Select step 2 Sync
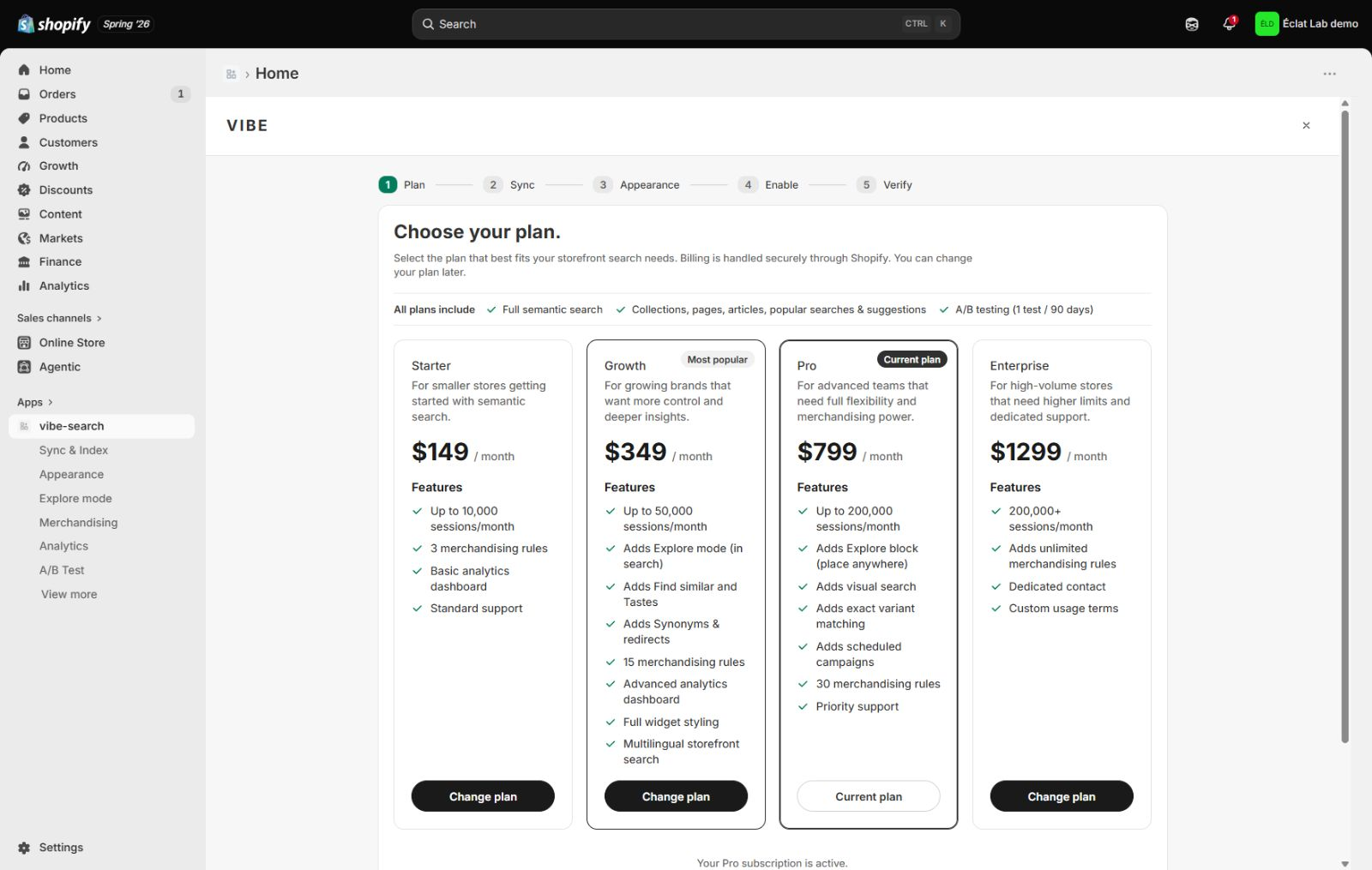The height and width of the screenshot is (870, 1372). pyautogui.click(x=509, y=184)
